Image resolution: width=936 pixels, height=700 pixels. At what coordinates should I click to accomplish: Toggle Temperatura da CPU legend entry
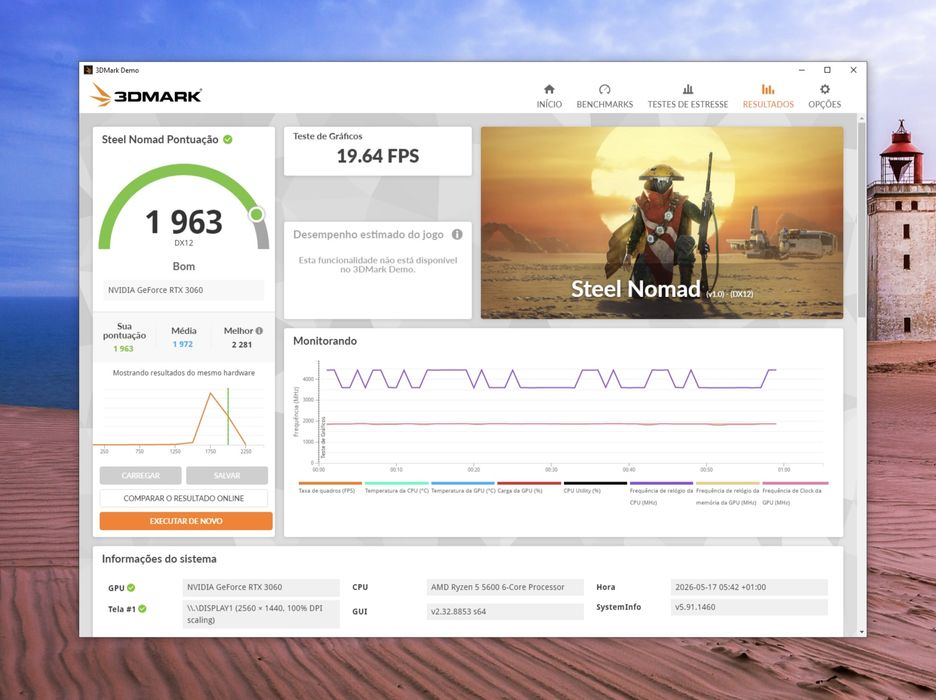(396, 488)
